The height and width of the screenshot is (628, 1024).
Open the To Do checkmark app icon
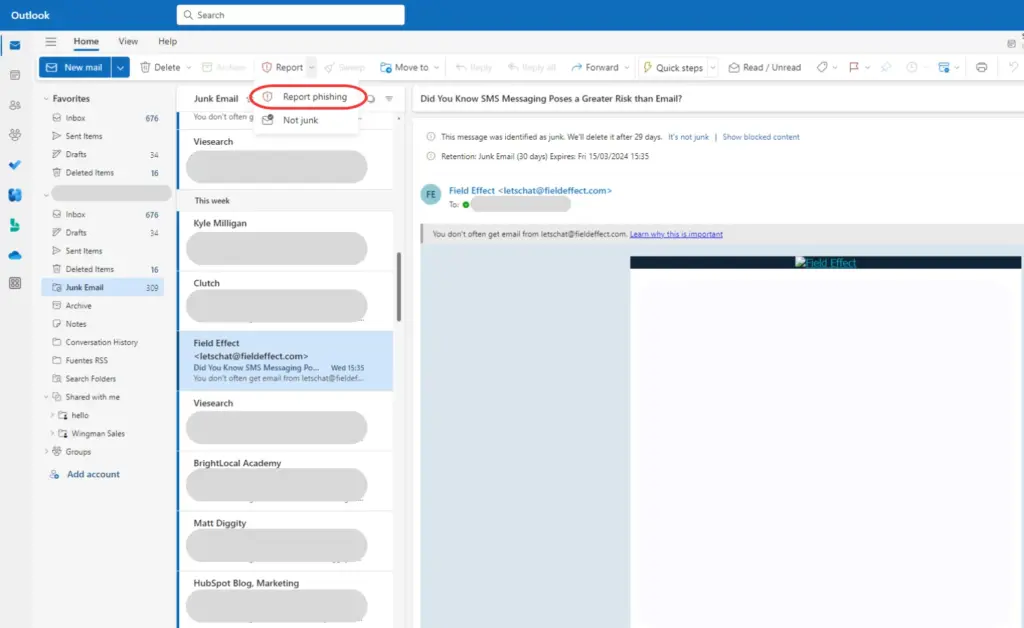(15, 165)
